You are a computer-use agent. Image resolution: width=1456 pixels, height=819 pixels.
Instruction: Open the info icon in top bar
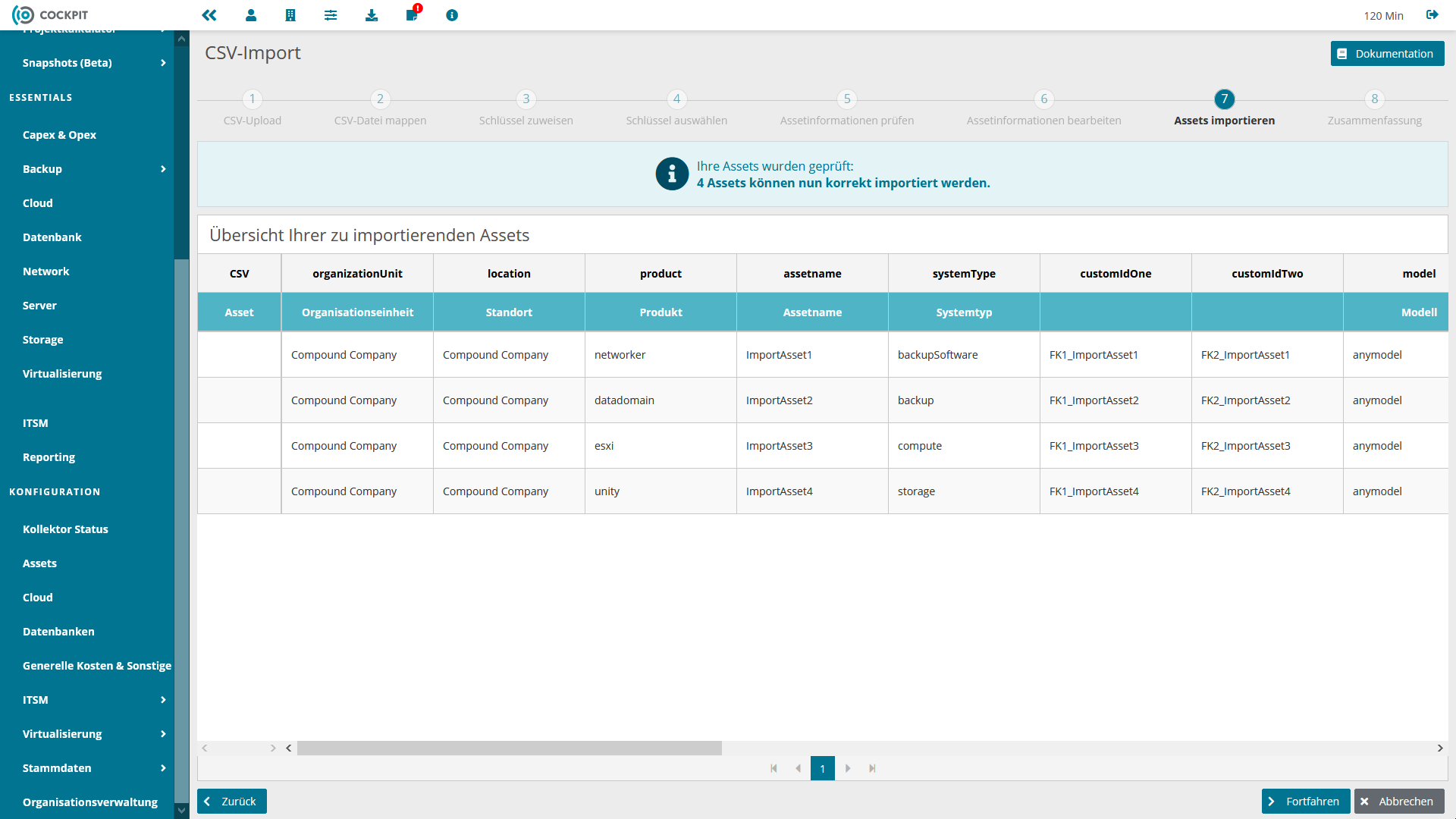[x=452, y=15]
